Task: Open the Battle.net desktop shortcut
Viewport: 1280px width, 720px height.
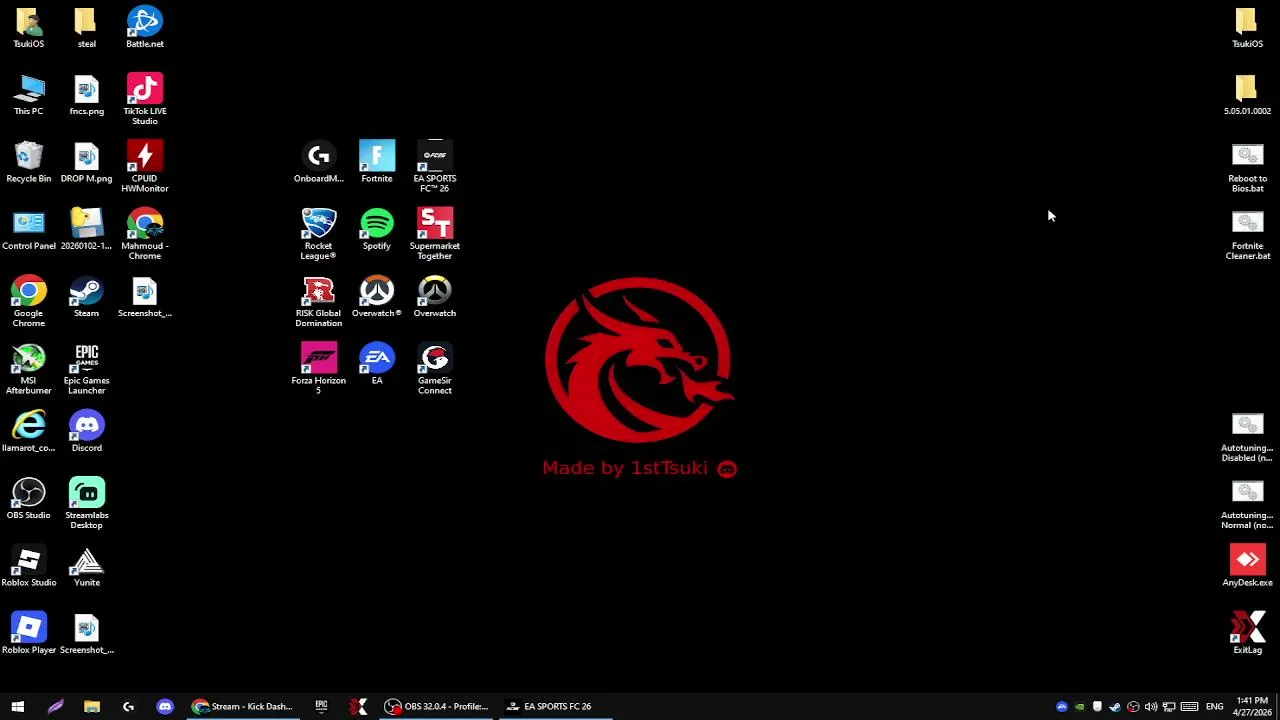Action: click(x=145, y=27)
